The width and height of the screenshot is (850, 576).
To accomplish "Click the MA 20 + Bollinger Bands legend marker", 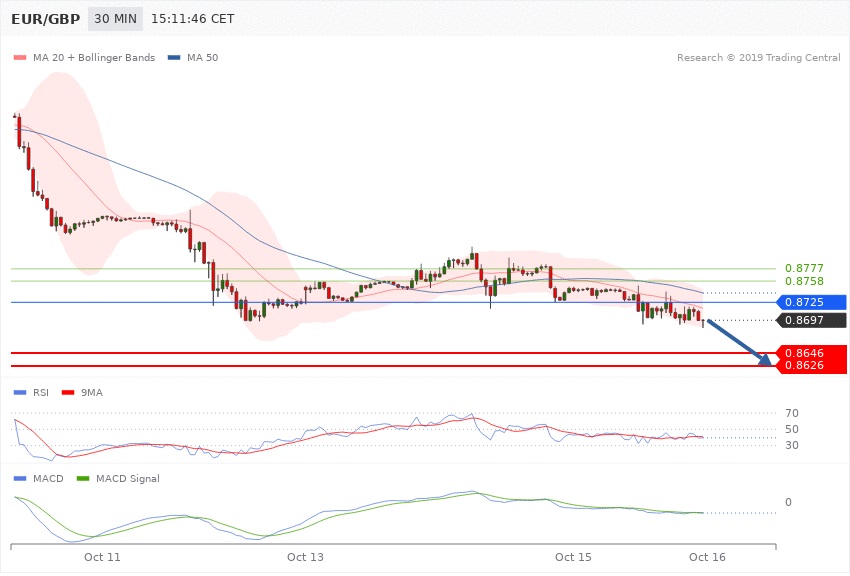I will pyautogui.click(x=20, y=58).
